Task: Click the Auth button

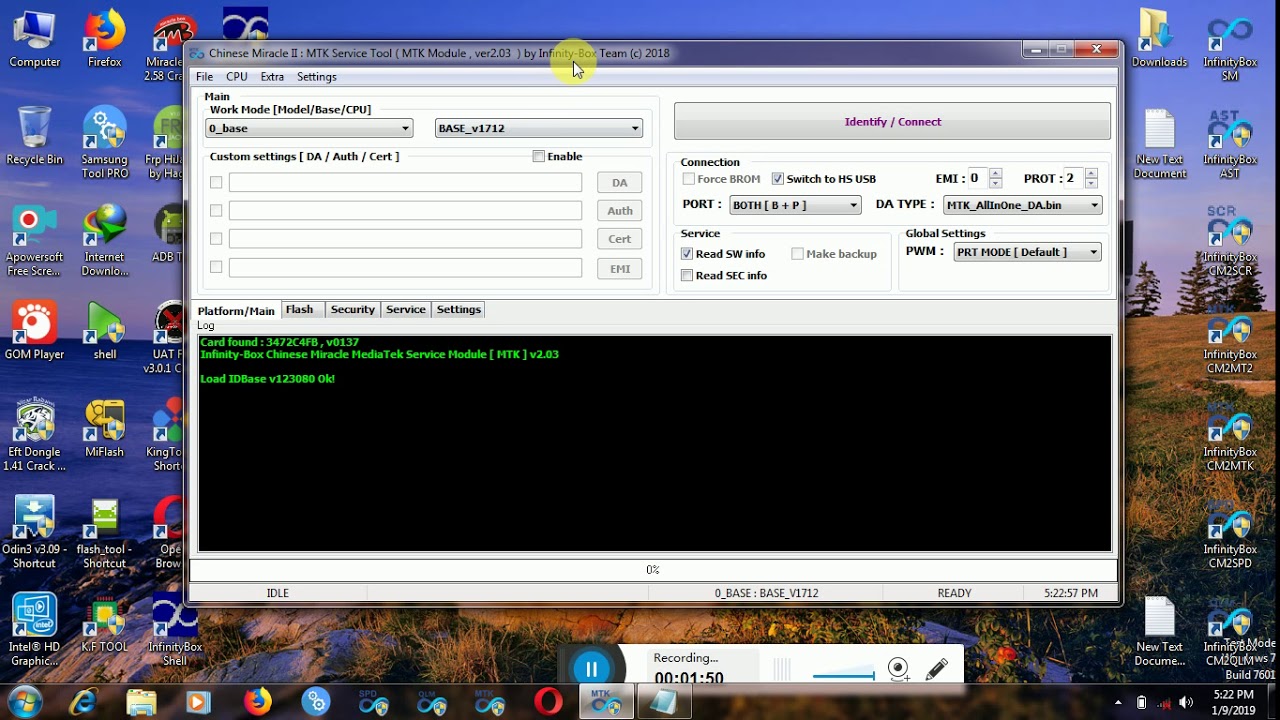Action: pos(620,210)
